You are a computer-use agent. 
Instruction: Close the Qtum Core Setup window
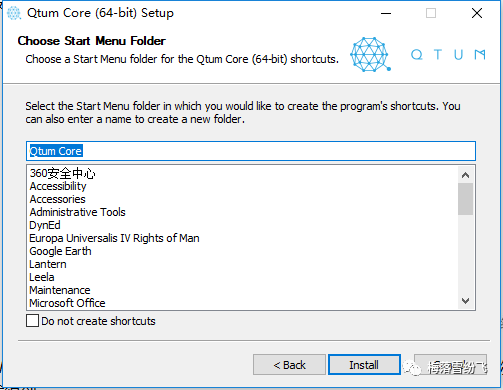click(477, 13)
